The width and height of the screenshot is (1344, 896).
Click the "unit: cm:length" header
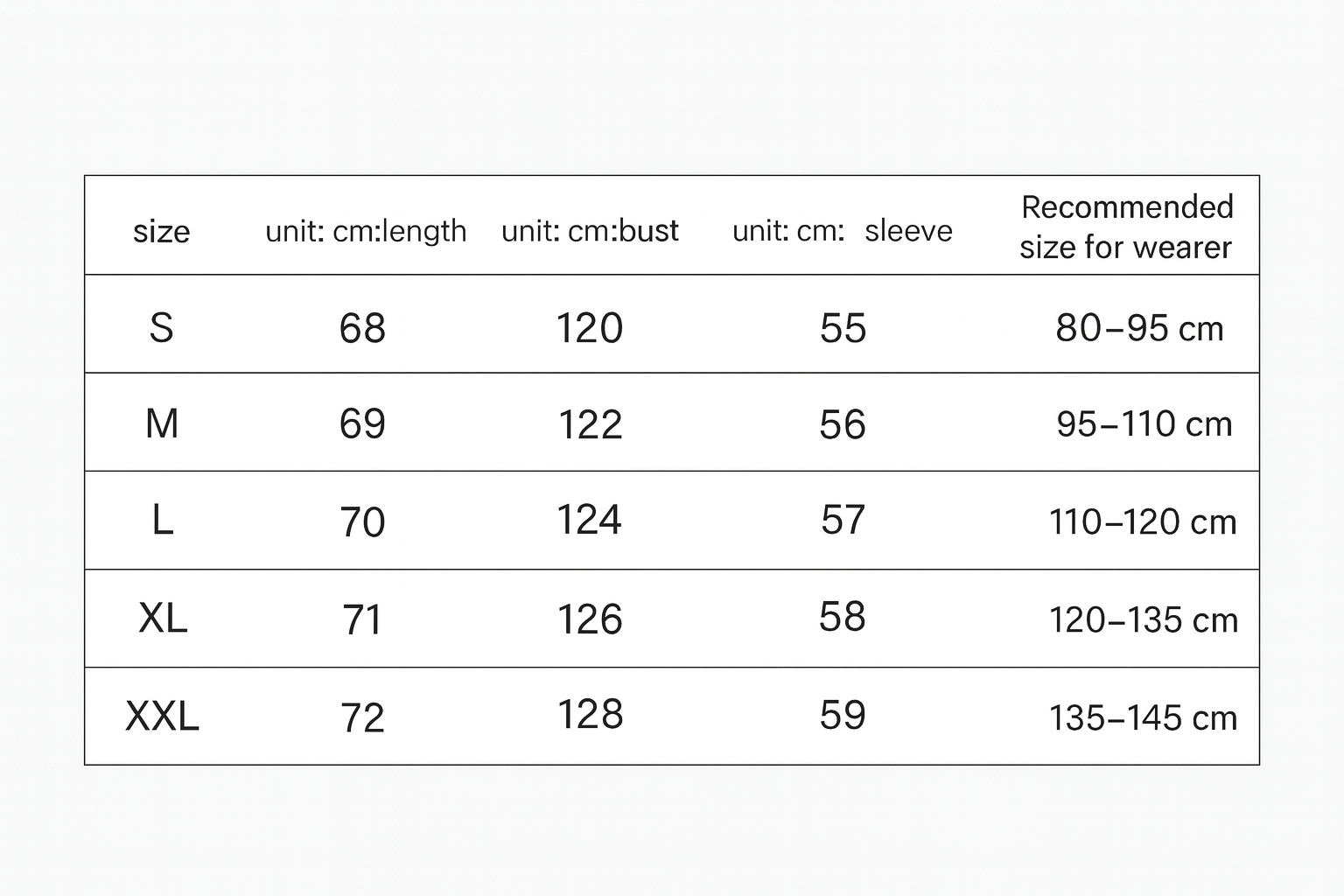point(366,231)
